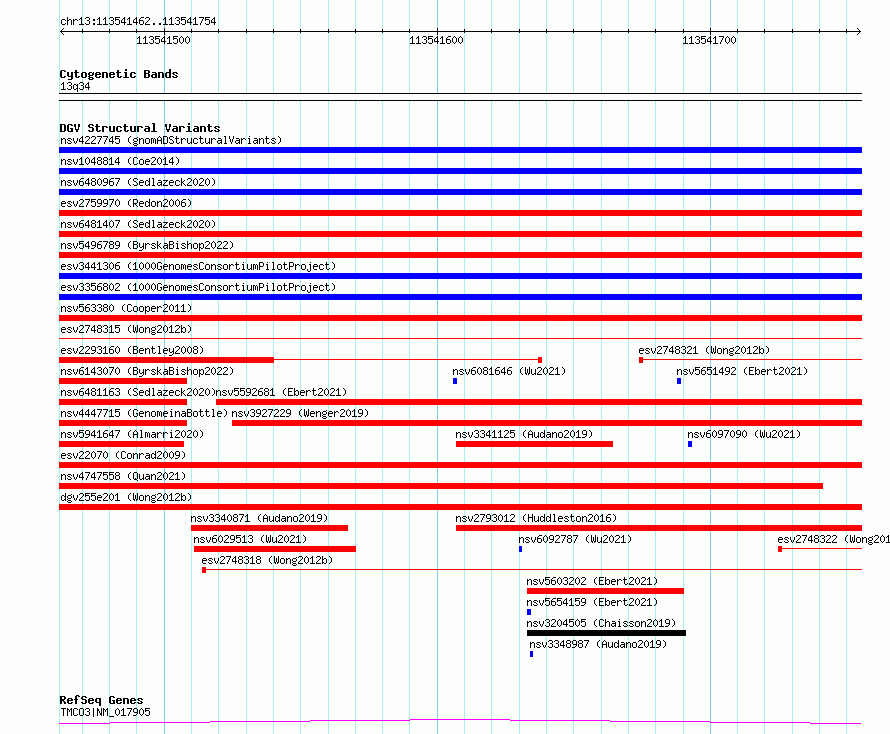Click the black nsv3204505 variant bar
The image size is (890, 734).
pyautogui.click(x=606, y=633)
